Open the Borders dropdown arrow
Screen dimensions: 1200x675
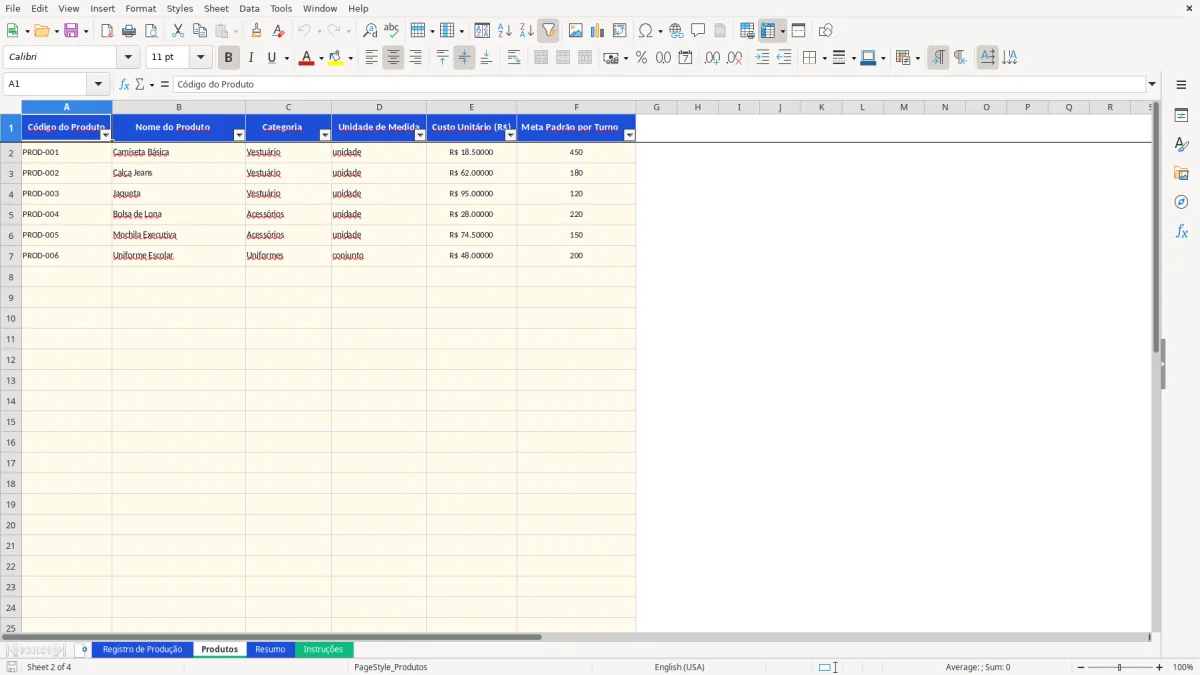(823, 58)
